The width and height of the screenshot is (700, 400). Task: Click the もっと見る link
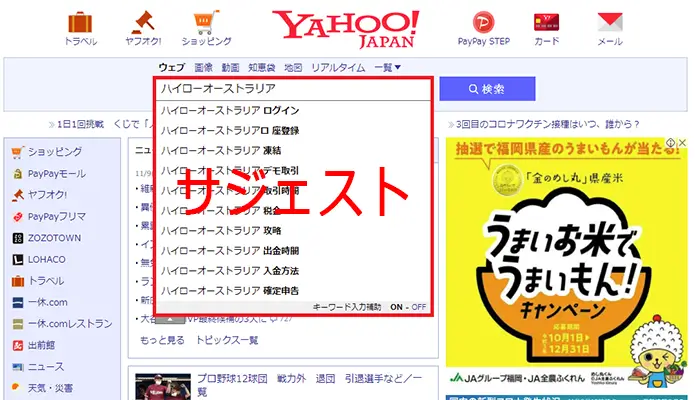(x=162, y=341)
